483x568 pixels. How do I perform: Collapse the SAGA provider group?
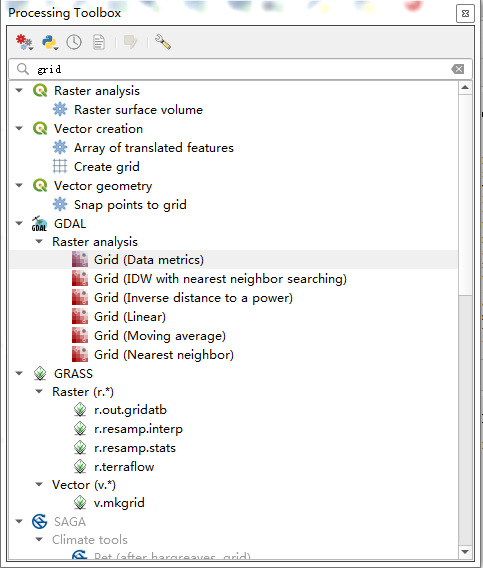click(19, 522)
